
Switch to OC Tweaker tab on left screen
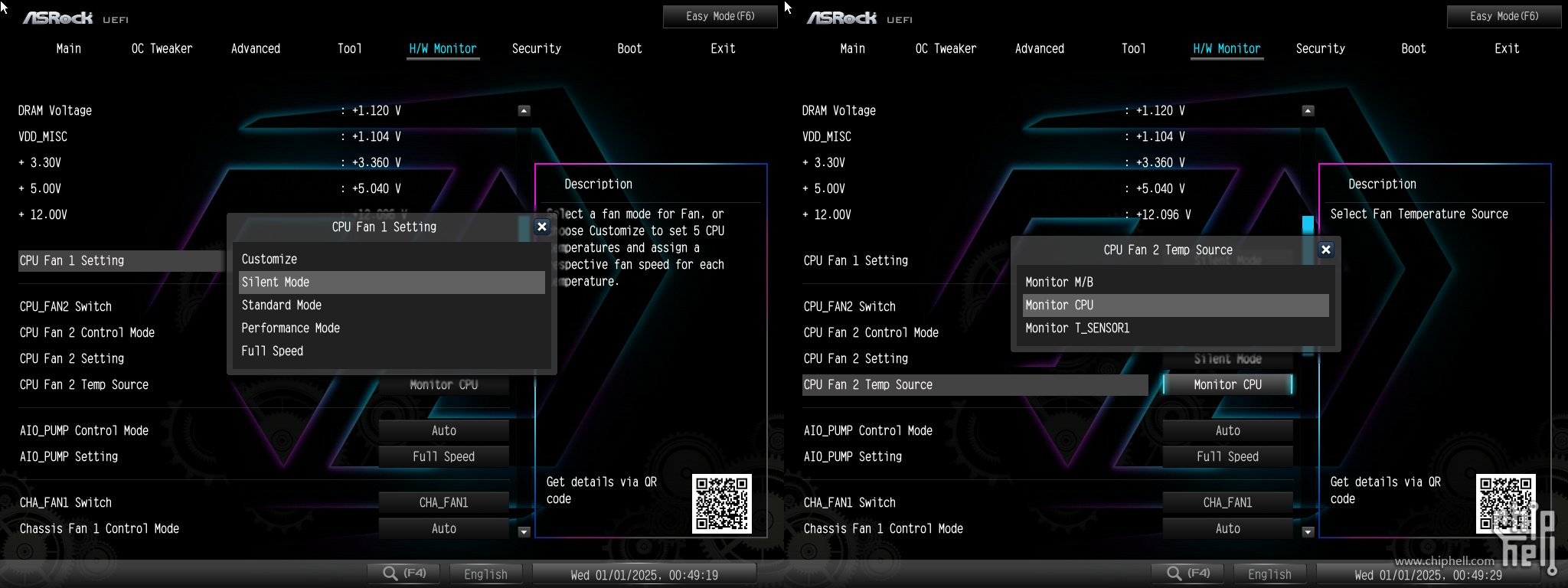[x=162, y=49]
